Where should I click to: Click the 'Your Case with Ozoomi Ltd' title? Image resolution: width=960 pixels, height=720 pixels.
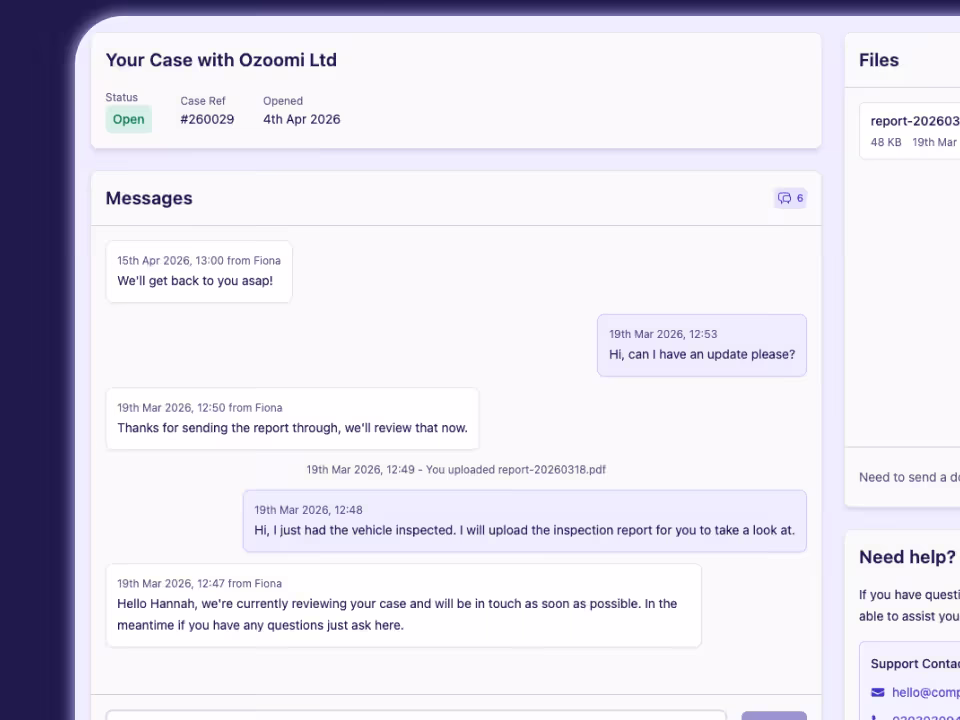tap(221, 60)
